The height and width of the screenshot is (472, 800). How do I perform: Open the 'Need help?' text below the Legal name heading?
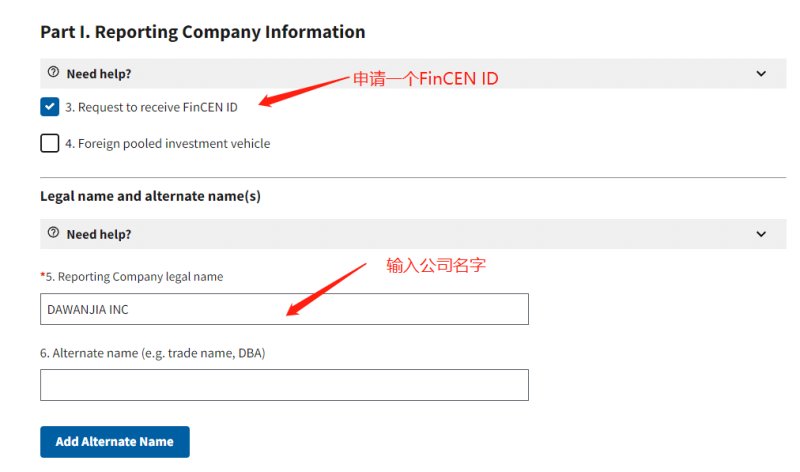click(99, 234)
